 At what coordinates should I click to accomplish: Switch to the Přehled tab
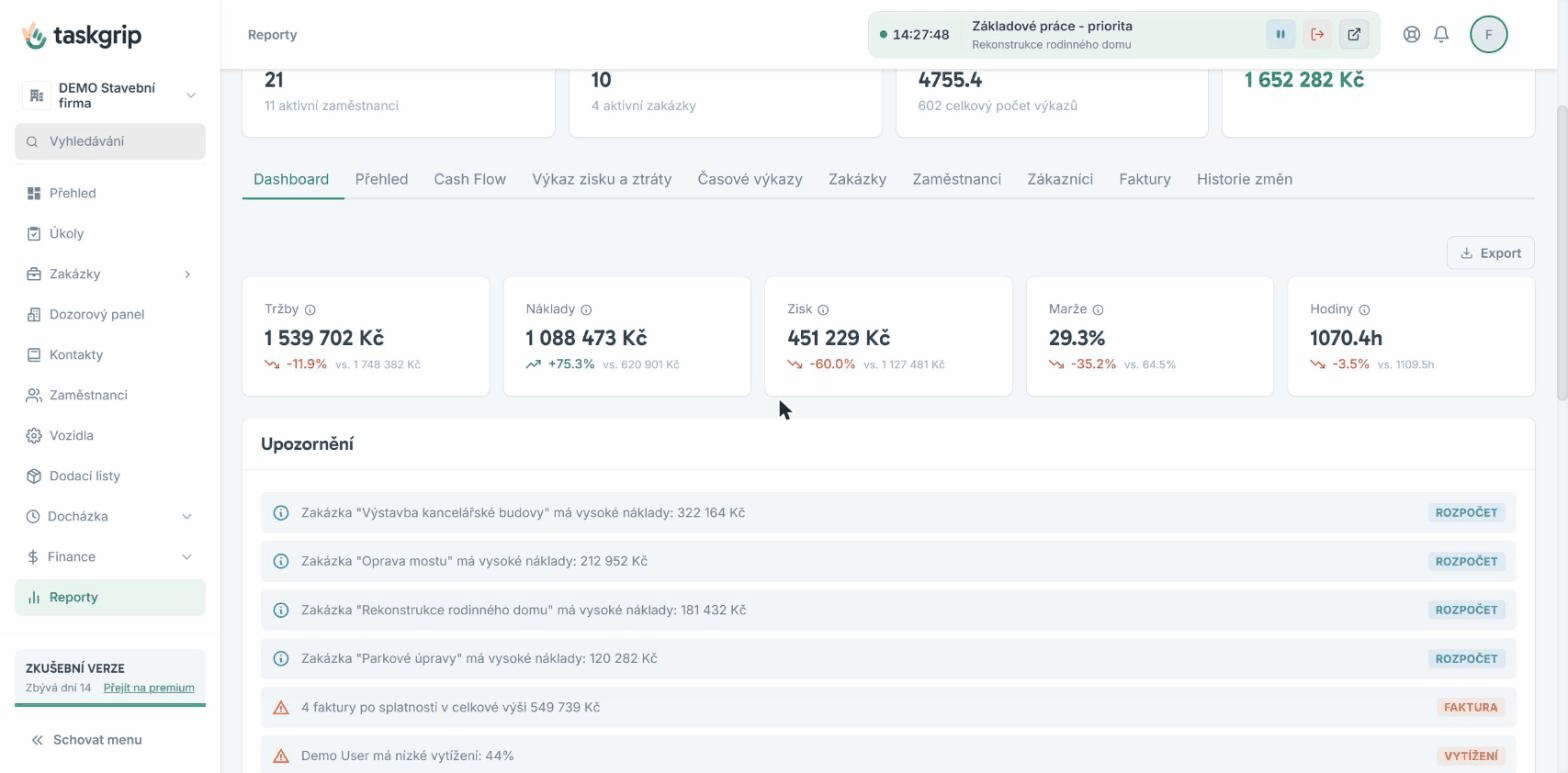click(x=381, y=179)
